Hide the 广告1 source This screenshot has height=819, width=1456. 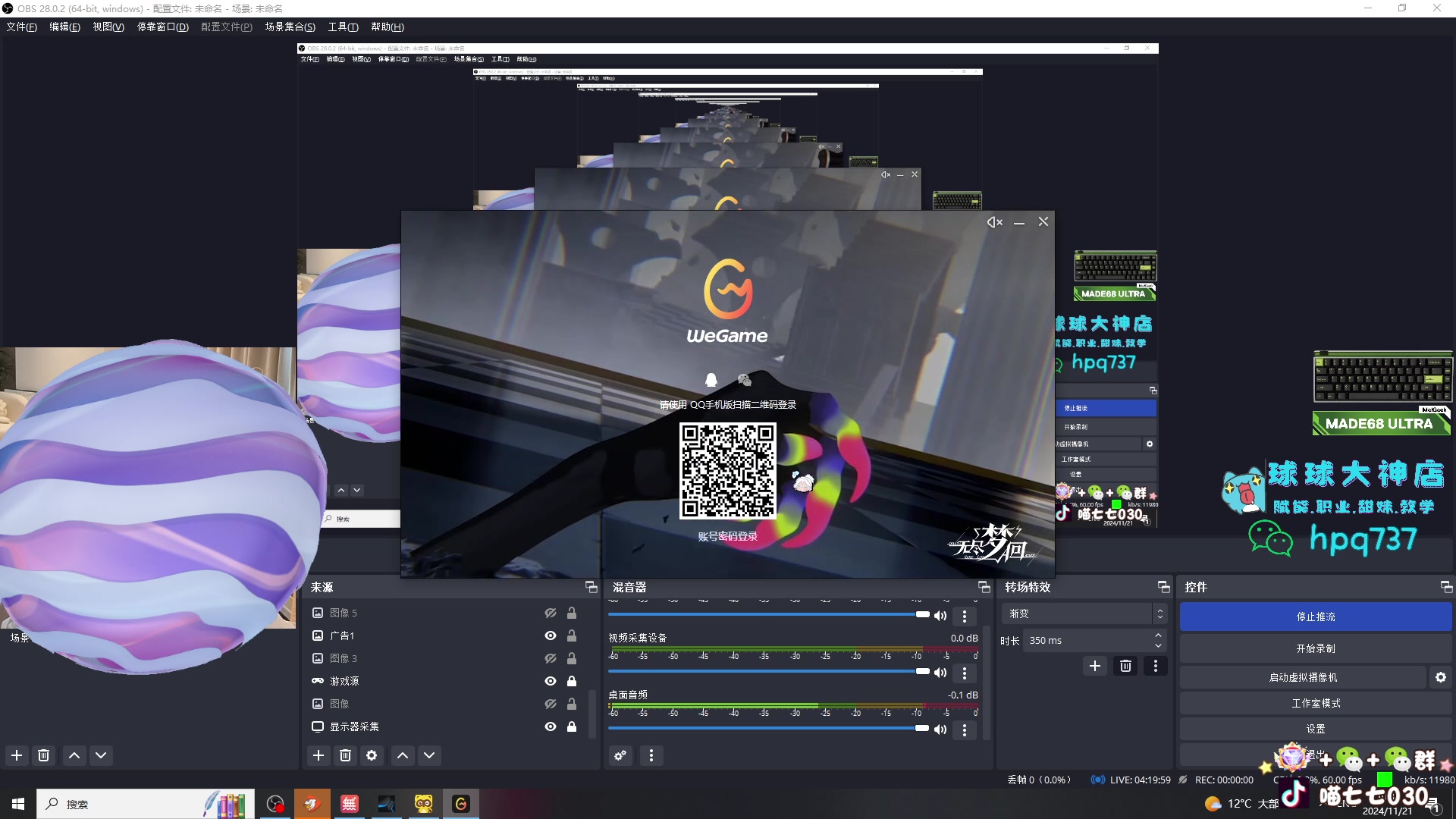point(551,635)
